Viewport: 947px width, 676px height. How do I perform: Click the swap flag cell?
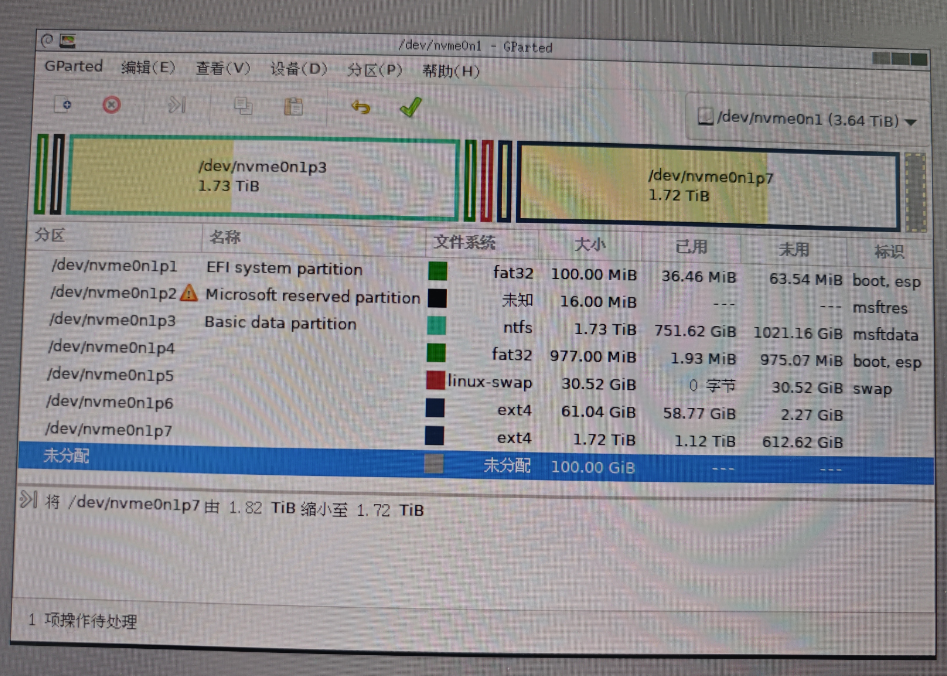click(872, 388)
